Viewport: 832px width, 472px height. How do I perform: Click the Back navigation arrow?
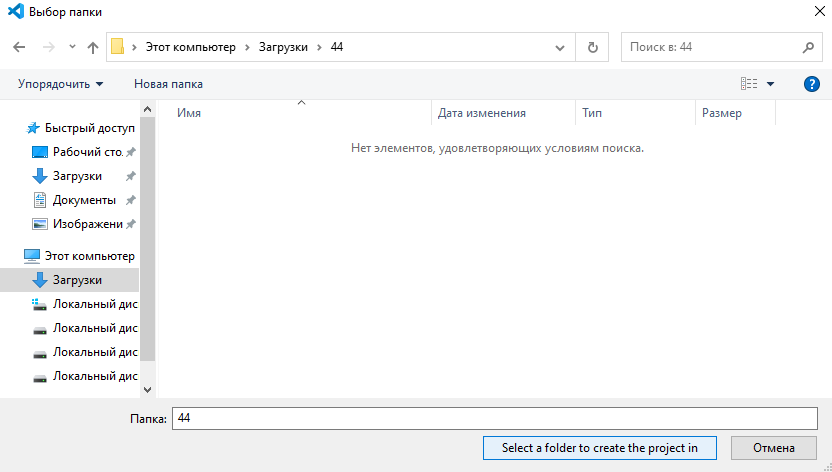[17, 47]
